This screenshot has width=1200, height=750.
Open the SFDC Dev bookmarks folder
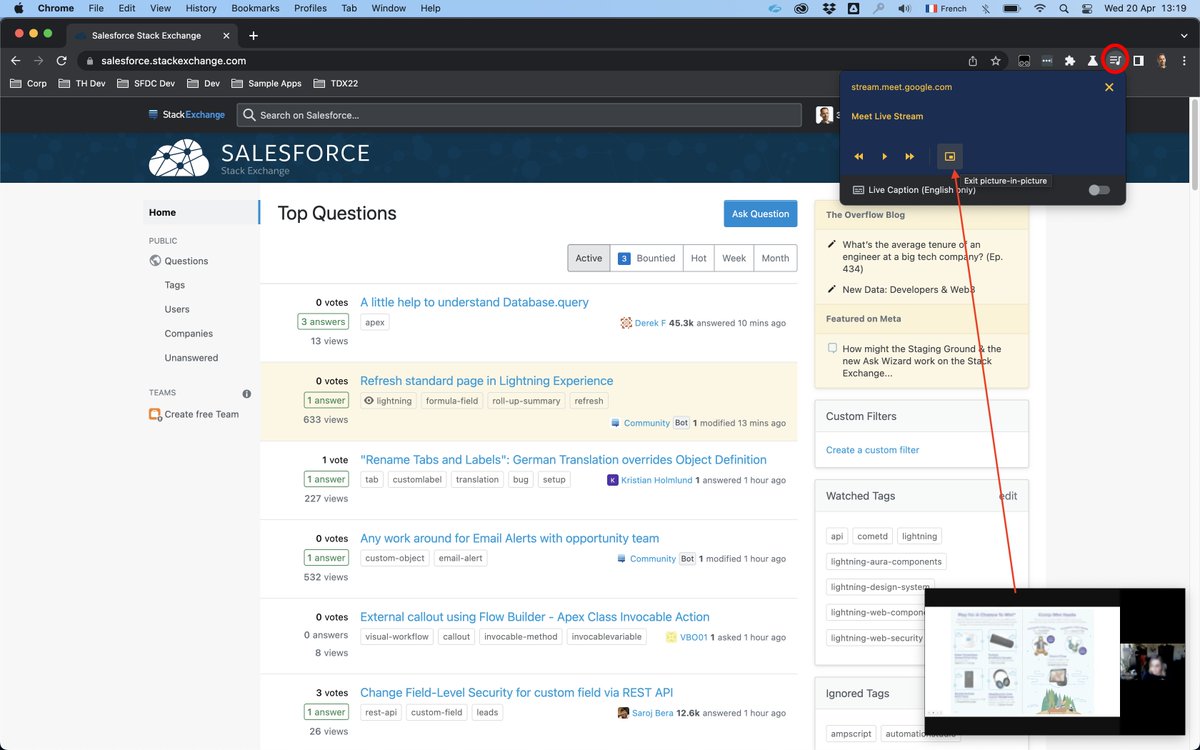(145, 83)
